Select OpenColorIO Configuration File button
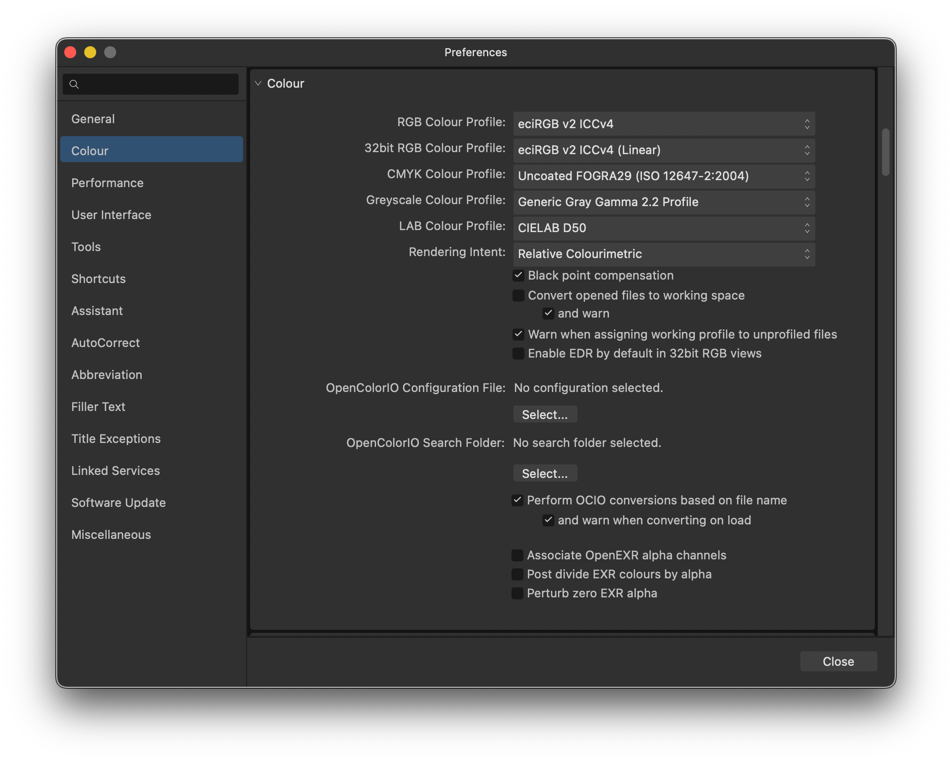This screenshot has height=762, width=952. pyautogui.click(x=545, y=415)
